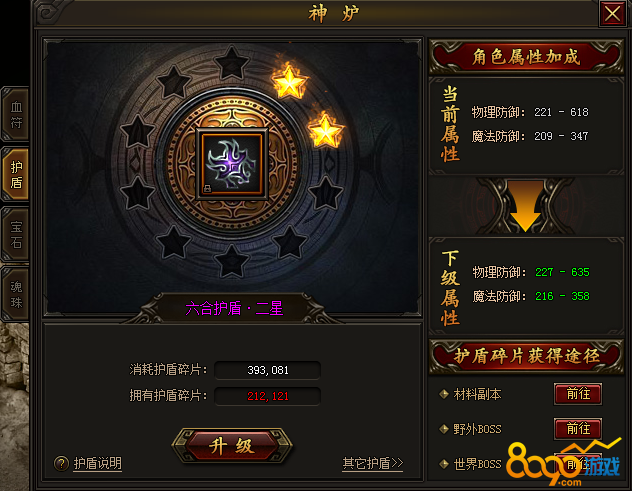
Task: Click the 升级 upgrade button
Action: pyautogui.click(x=232, y=446)
